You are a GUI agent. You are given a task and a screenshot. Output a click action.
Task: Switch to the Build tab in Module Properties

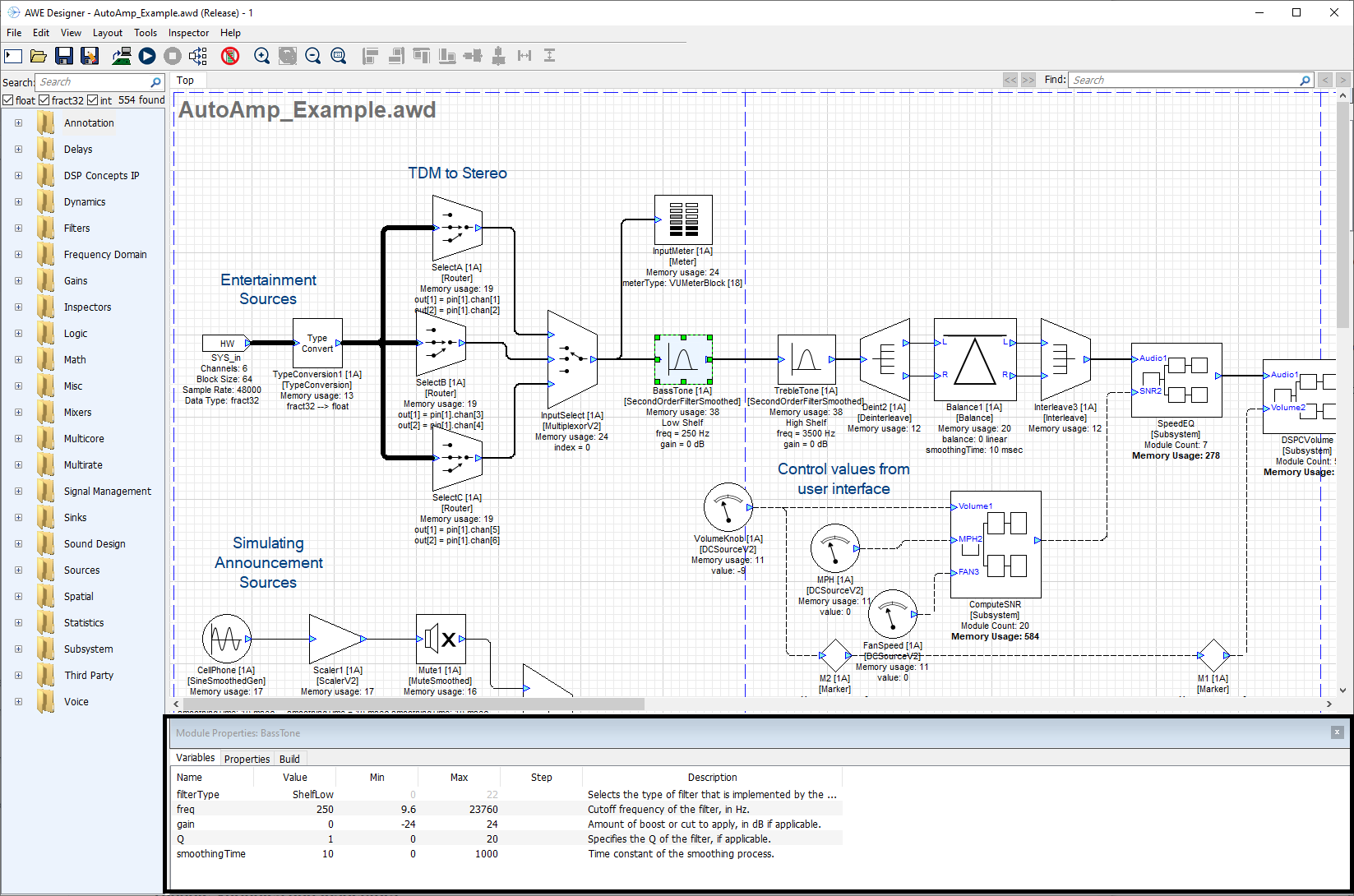tap(289, 758)
